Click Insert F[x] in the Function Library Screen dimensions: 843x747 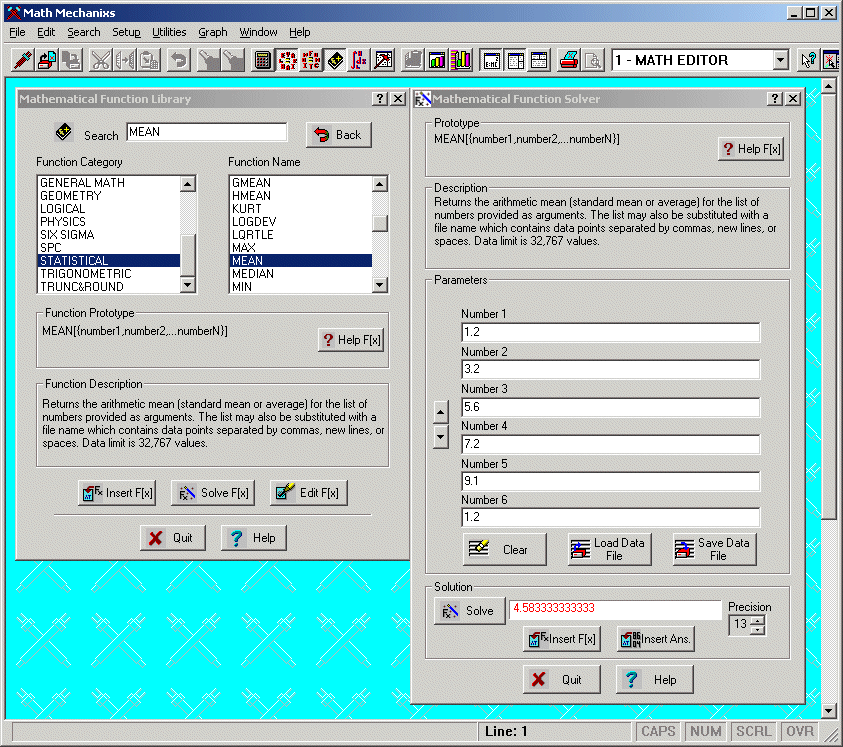click(118, 493)
